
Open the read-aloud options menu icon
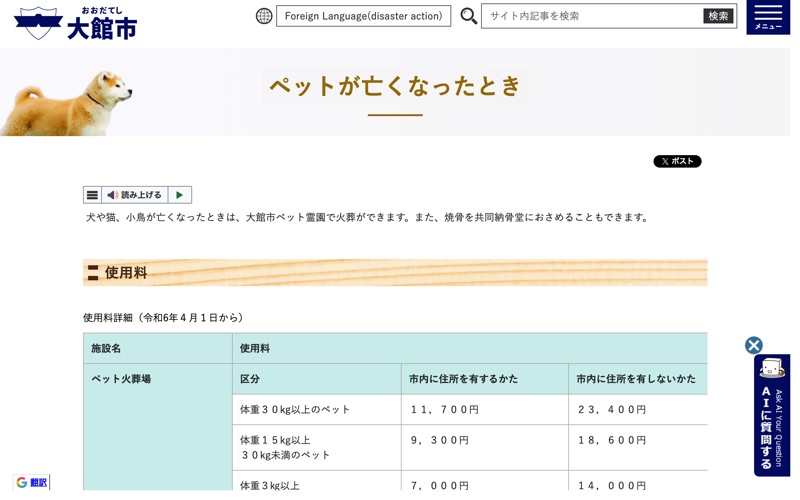click(x=92, y=195)
